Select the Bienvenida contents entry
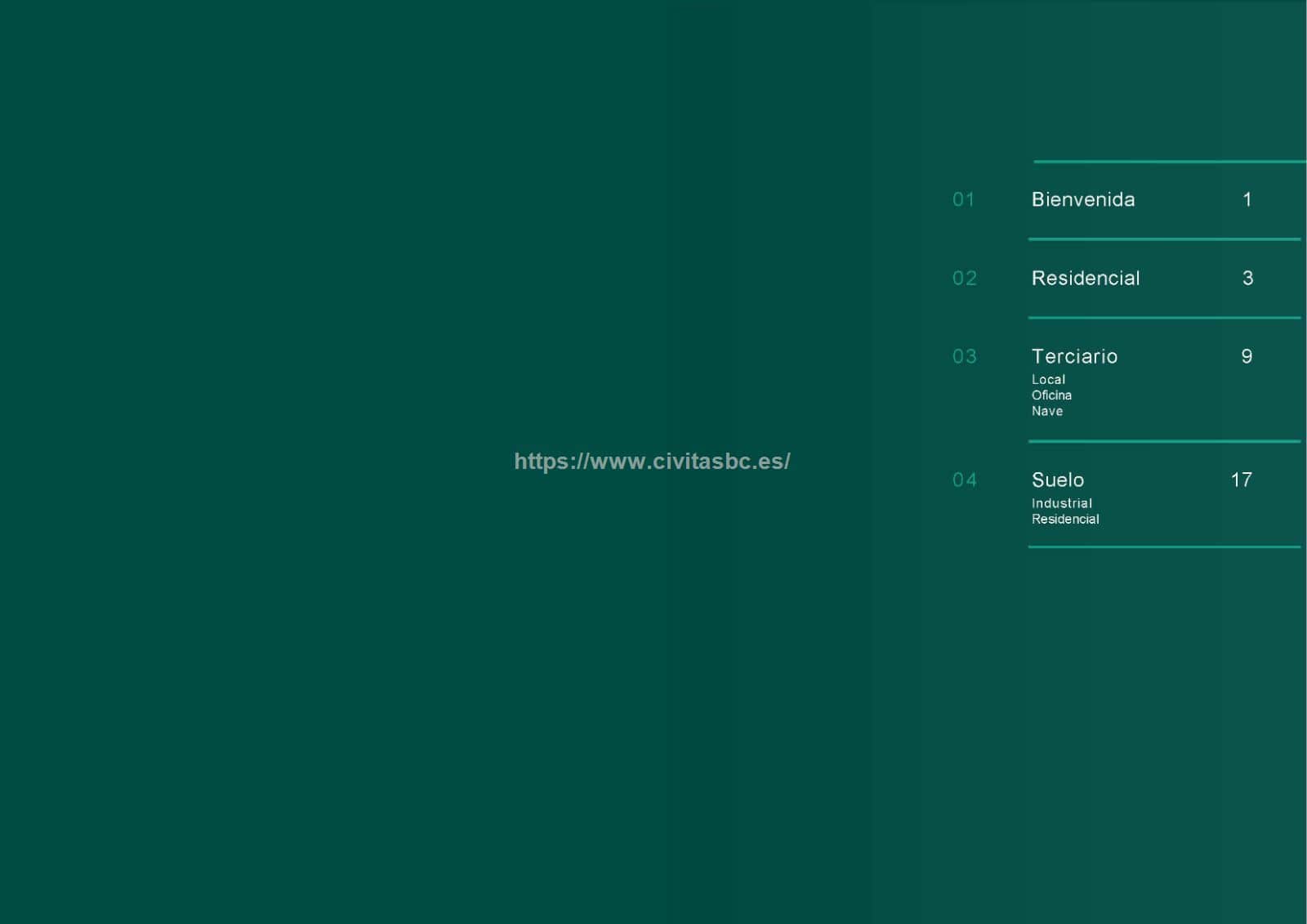The width and height of the screenshot is (1307, 924). (1082, 199)
